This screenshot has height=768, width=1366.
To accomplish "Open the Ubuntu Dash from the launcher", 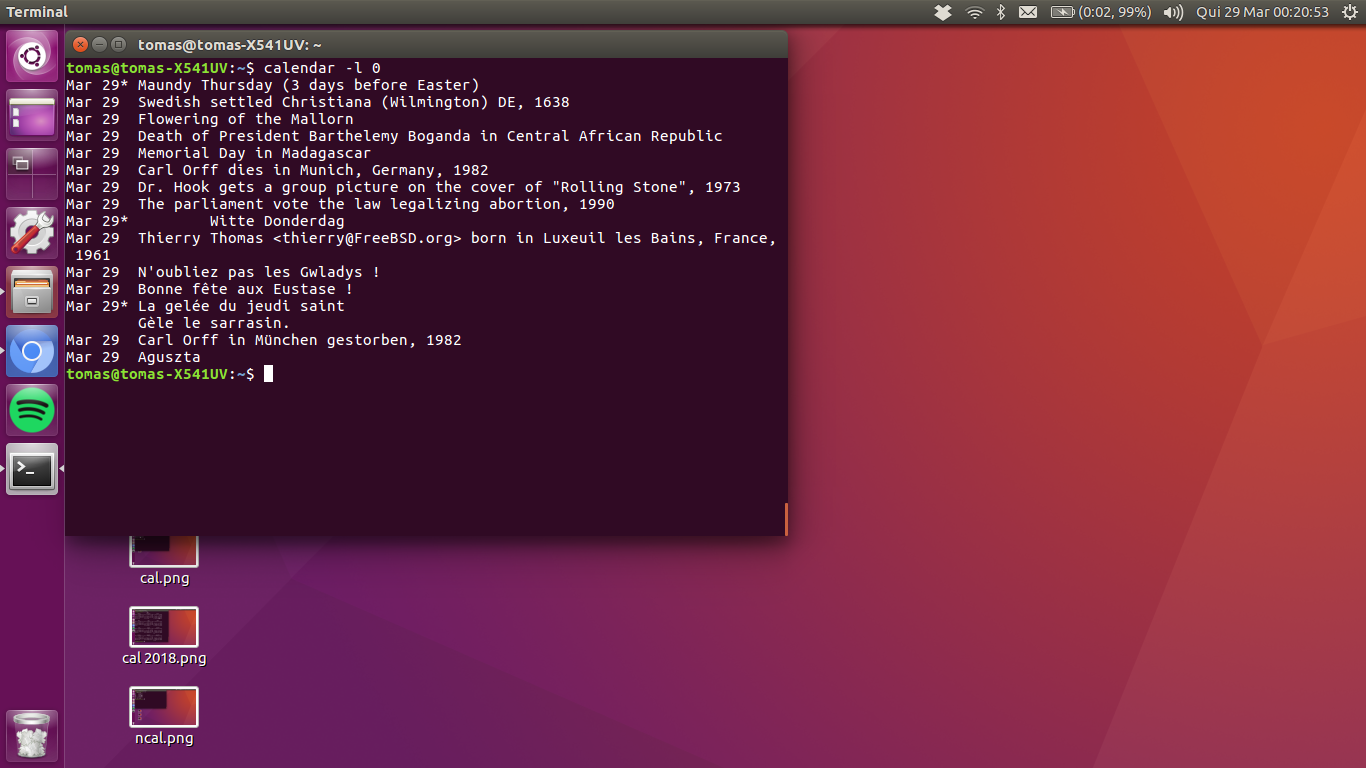I will (x=32, y=55).
